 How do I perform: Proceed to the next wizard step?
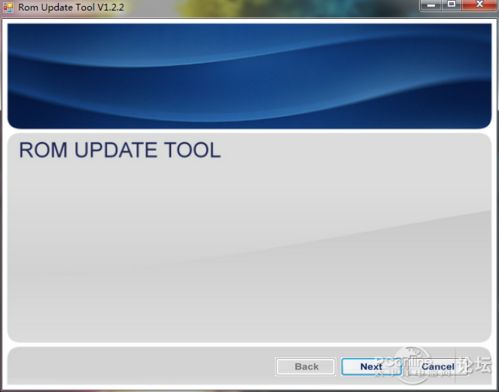pyautogui.click(x=371, y=367)
